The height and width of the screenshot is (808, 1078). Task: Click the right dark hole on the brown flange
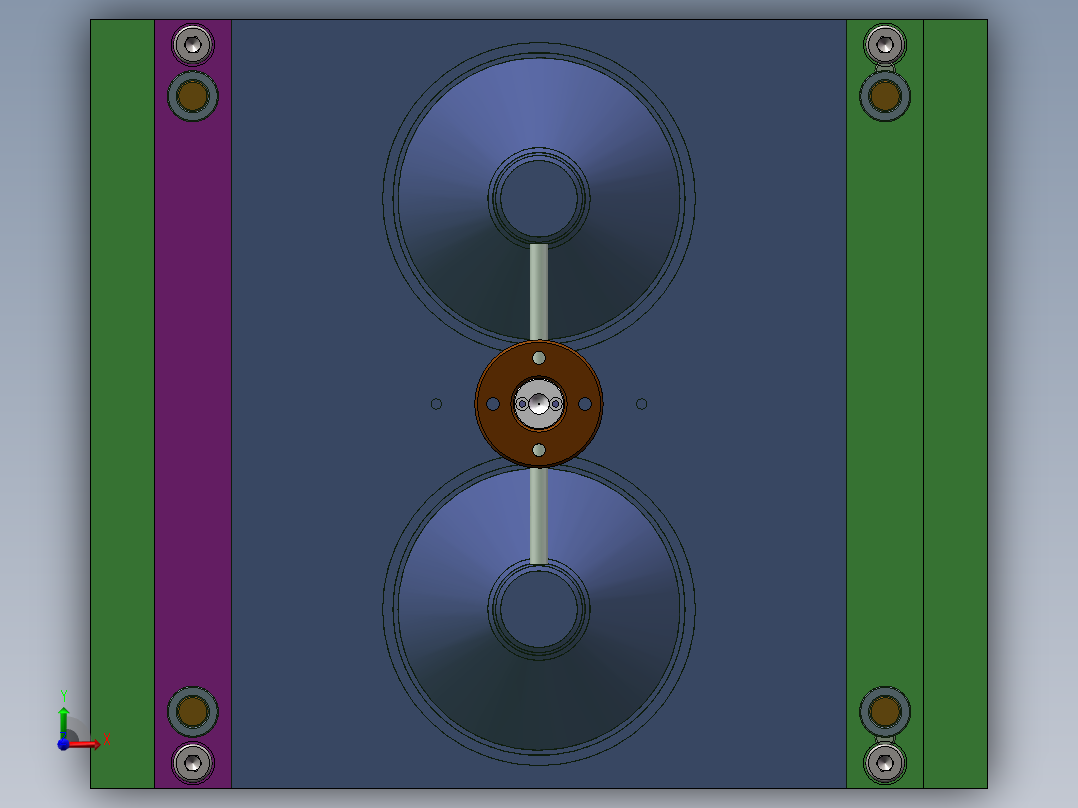tap(585, 404)
